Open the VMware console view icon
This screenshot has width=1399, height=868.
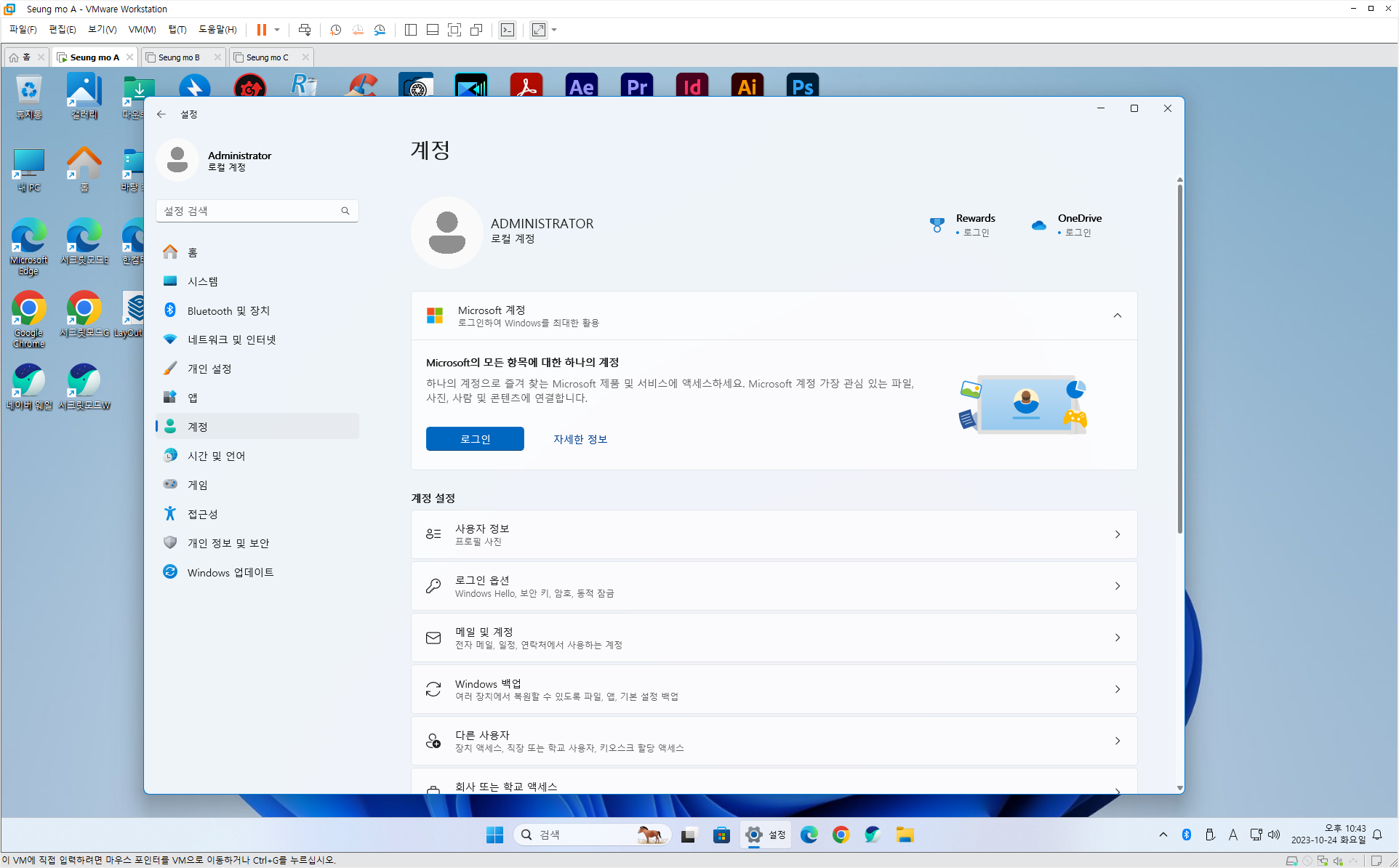pos(508,30)
